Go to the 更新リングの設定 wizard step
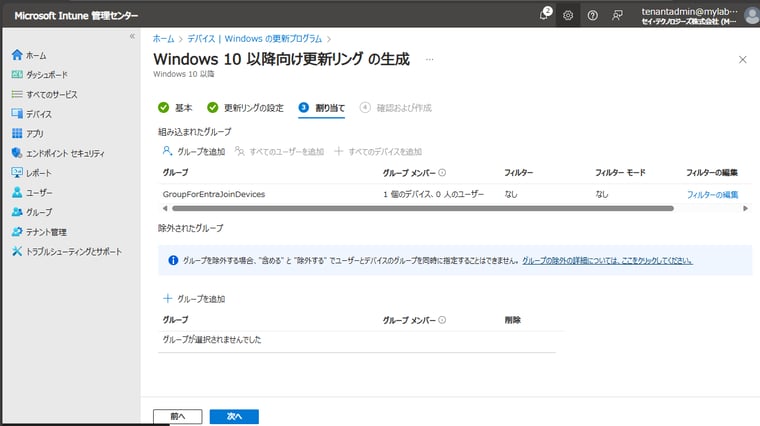The width and height of the screenshot is (760, 426). coord(245,108)
